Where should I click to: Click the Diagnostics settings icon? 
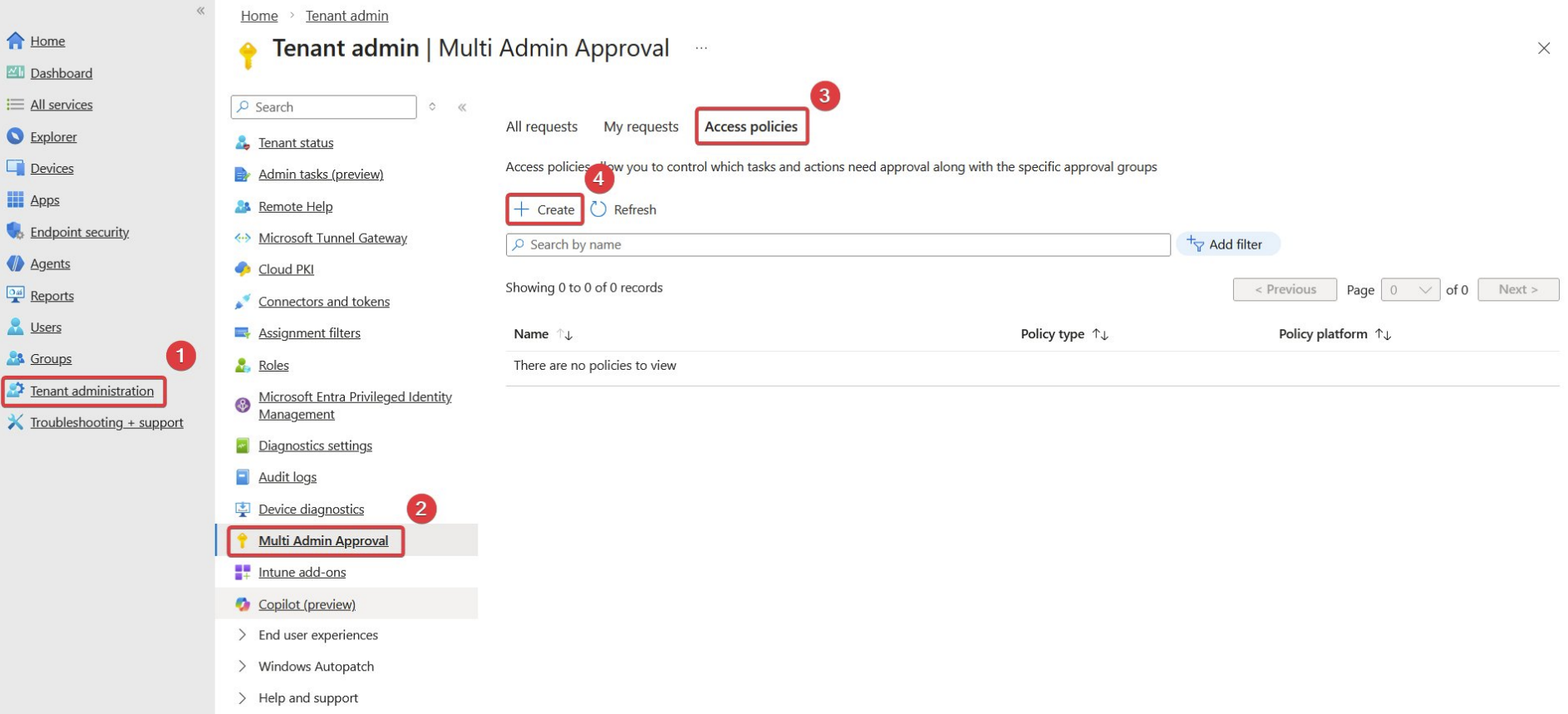[243, 446]
